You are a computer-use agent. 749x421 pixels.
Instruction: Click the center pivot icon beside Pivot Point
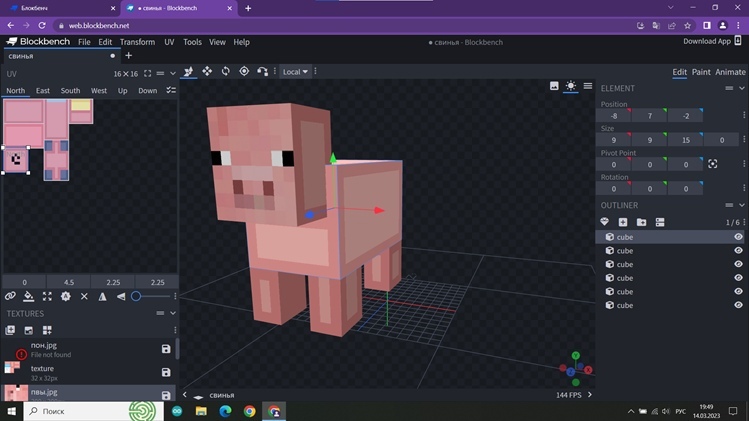[713, 164]
